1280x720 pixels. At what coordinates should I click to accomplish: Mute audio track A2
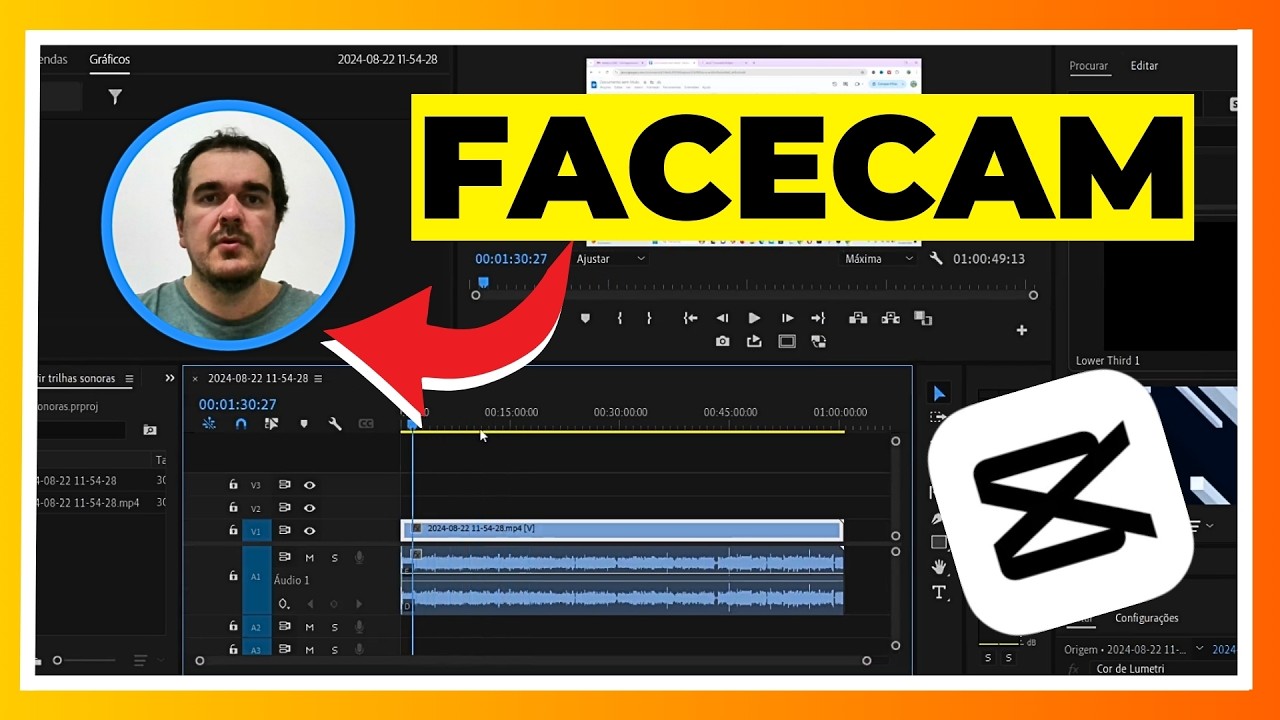pos(310,627)
